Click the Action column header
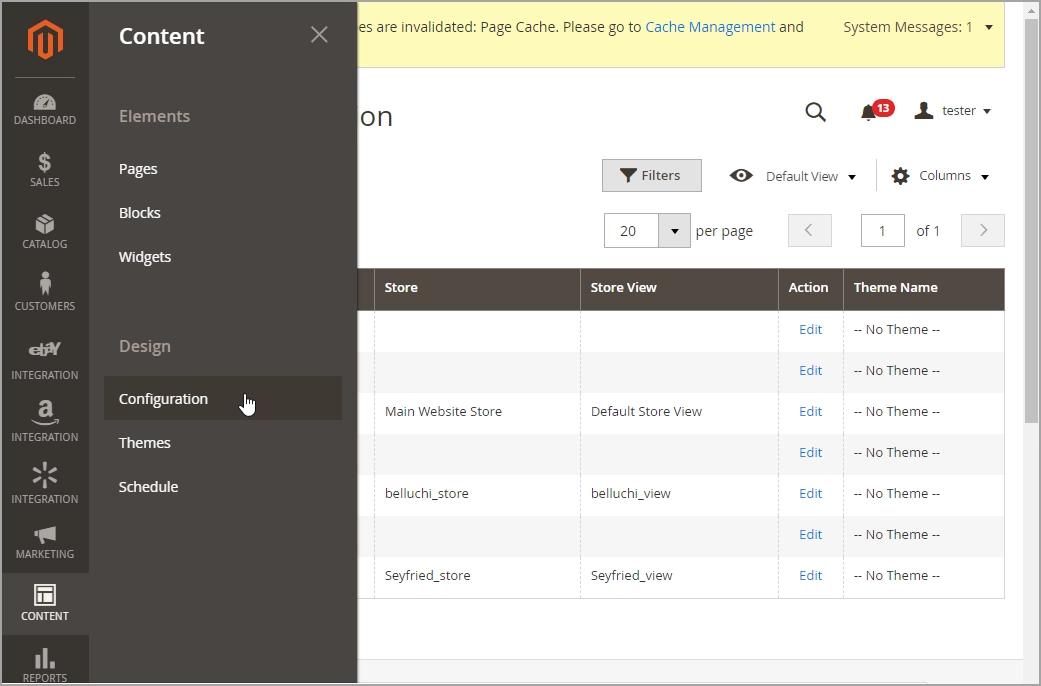Image resolution: width=1041 pixels, height=686 pixels. [x=811, y=288]
